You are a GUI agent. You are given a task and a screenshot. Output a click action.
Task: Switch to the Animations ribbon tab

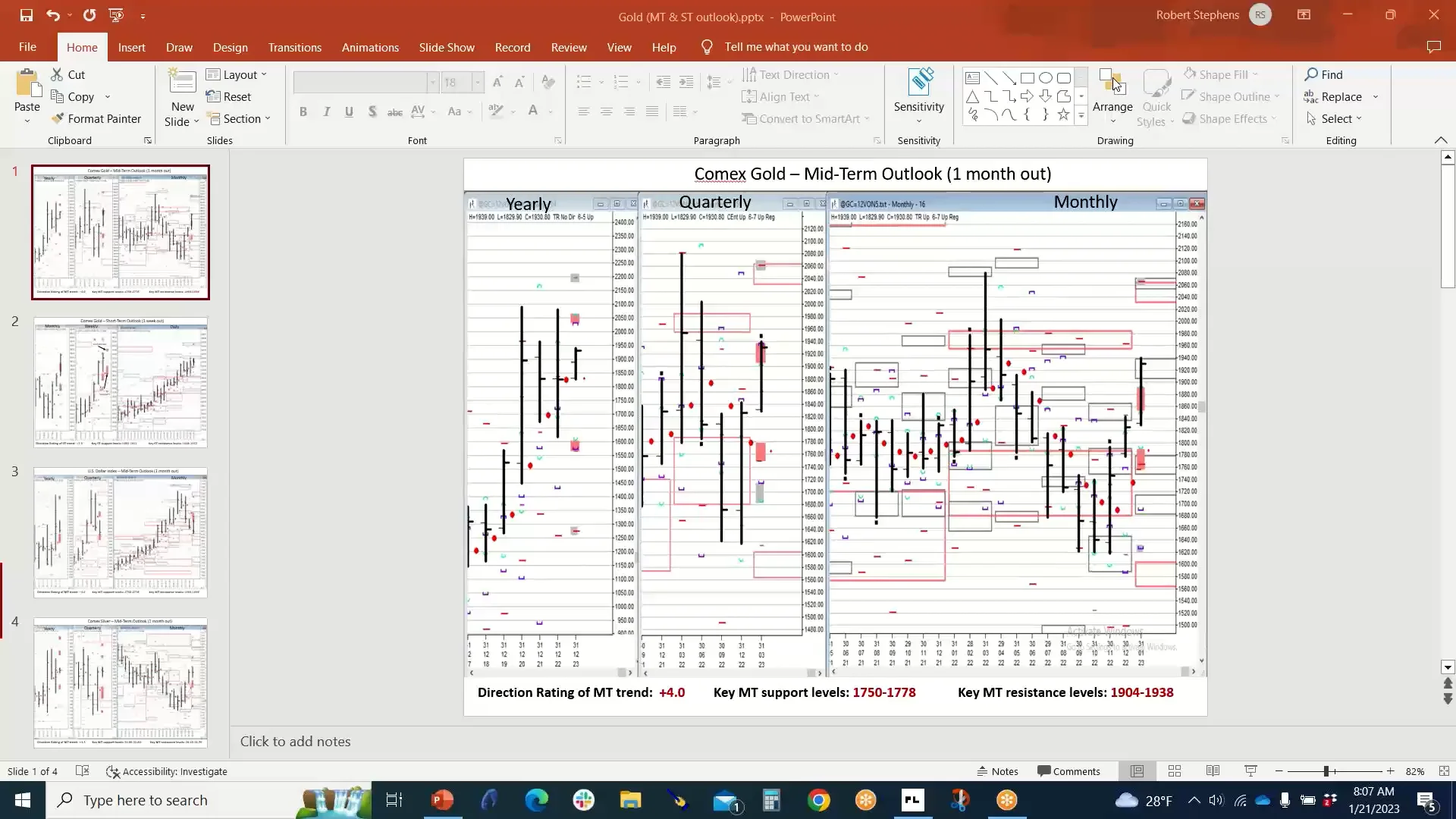tap(370, 47)
